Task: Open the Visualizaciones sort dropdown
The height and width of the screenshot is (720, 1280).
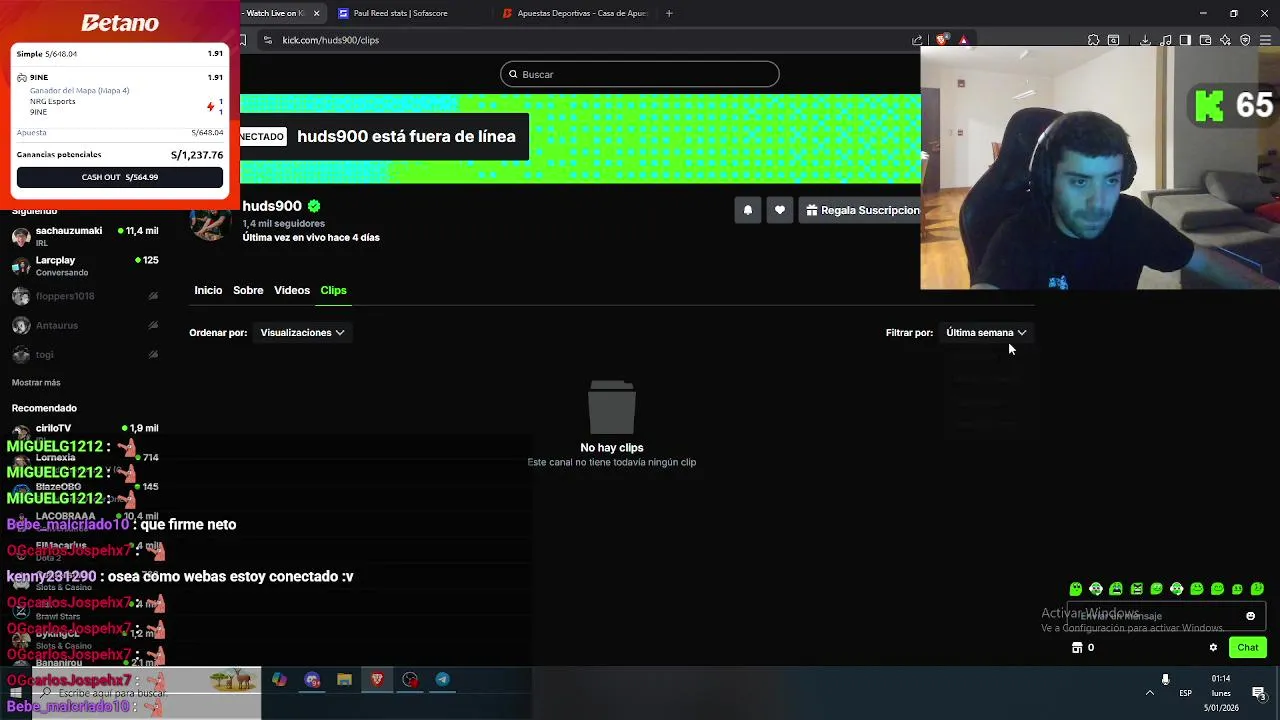Action: (x=302, y=332)
